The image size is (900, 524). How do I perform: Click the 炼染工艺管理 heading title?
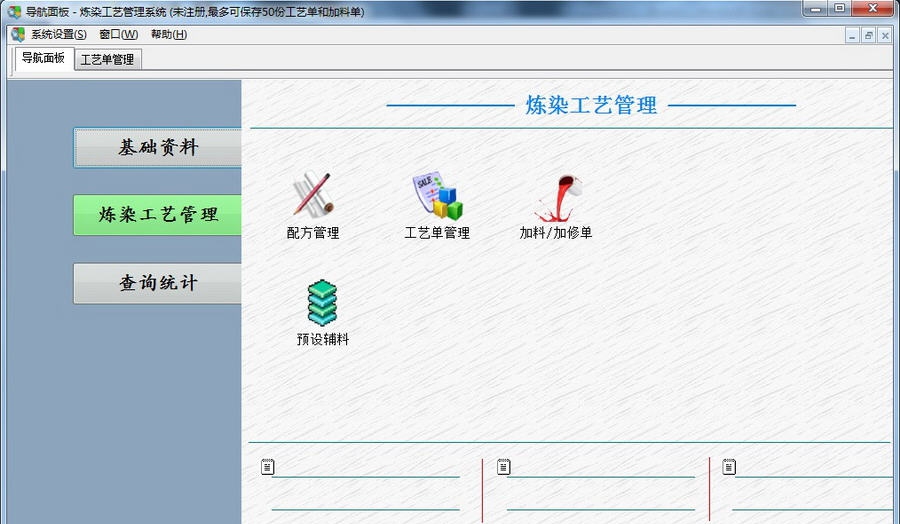[x=591, y=106]
